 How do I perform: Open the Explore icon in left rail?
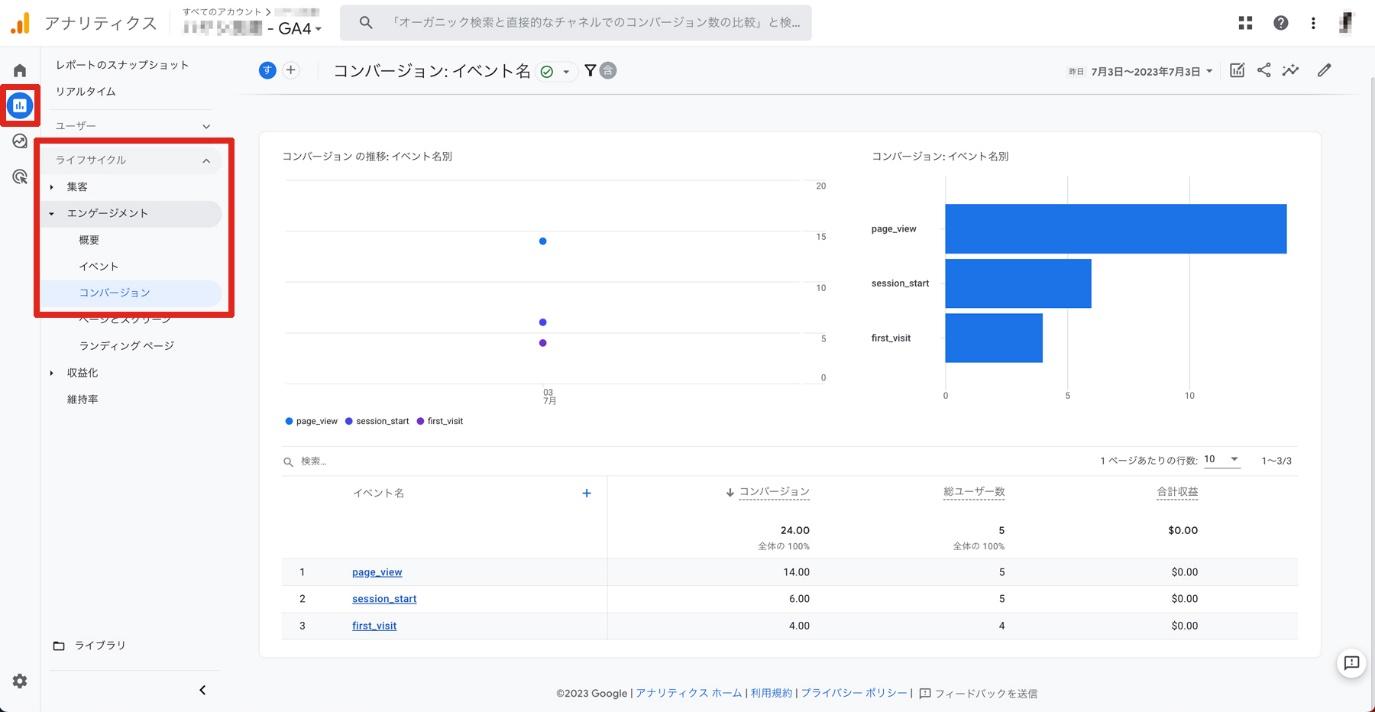[19, 141]
